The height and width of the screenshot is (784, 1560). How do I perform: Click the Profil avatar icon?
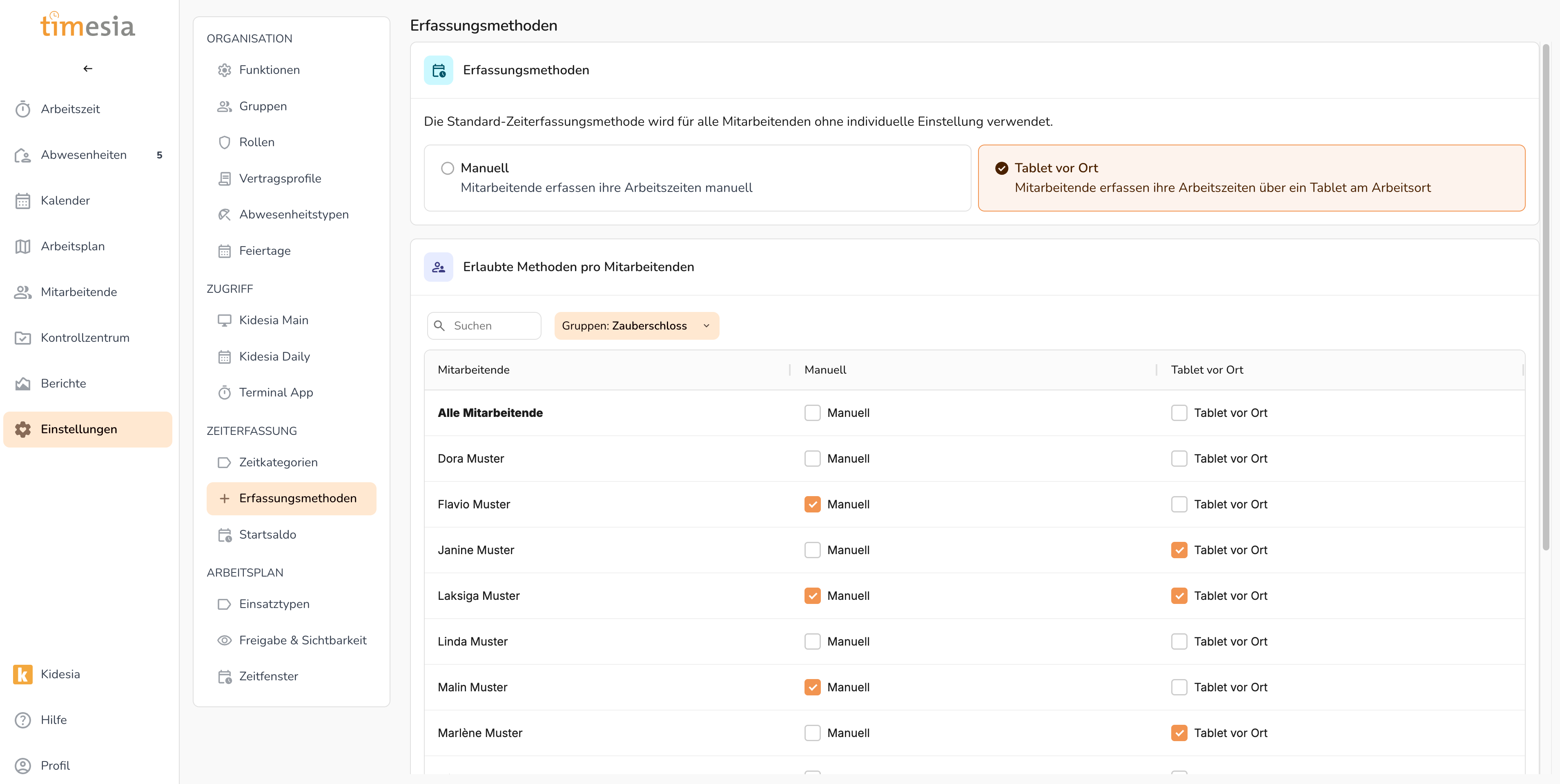coord(22,765)
